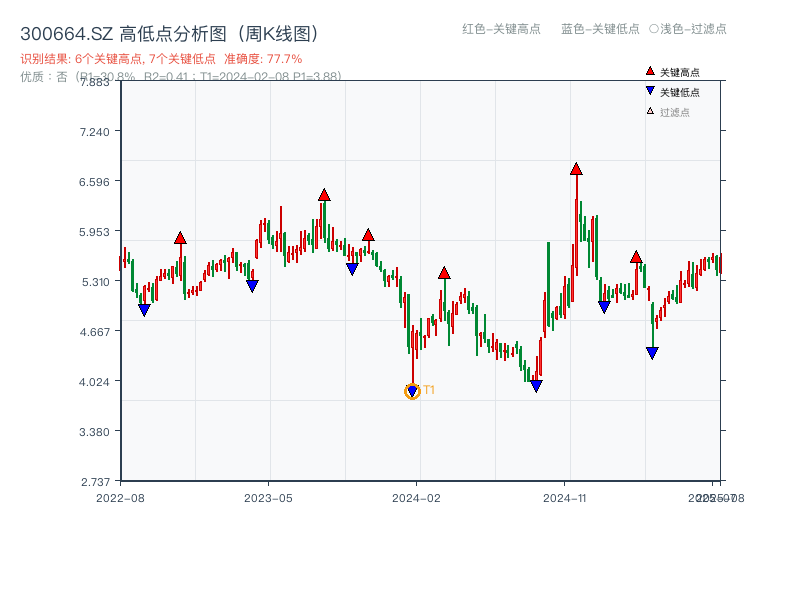Click the red triangle icon beside 关键高点 legend

click(650, 71)
